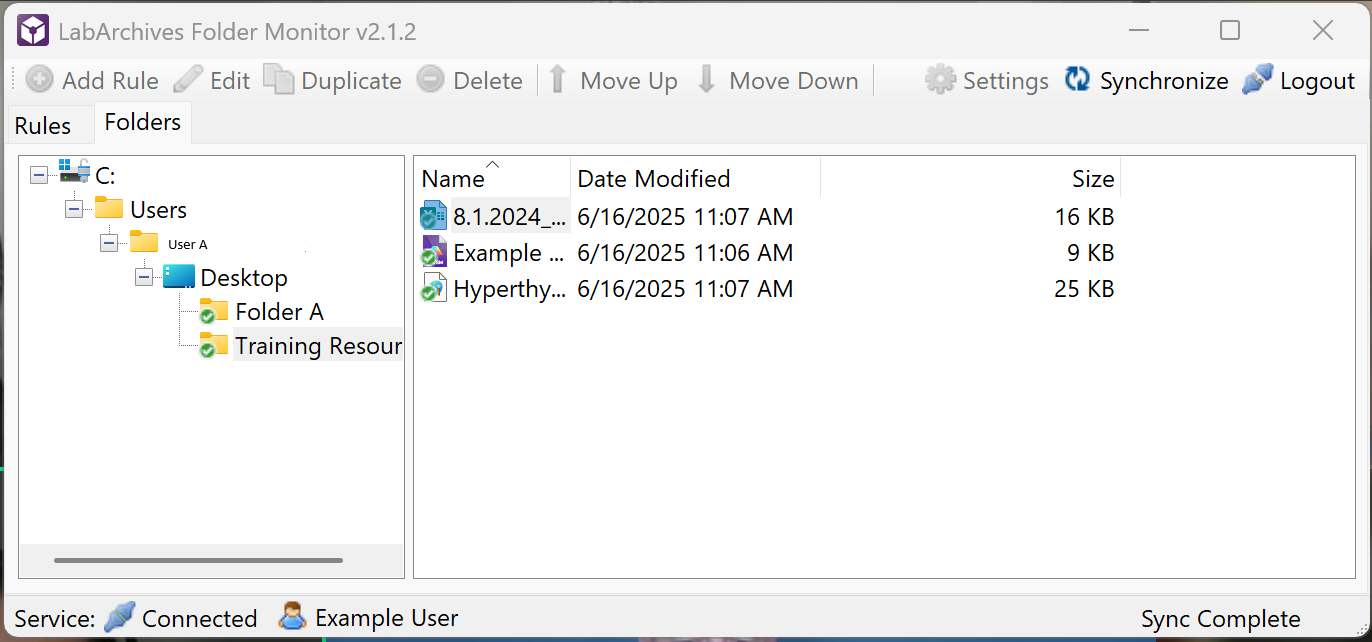Click the Synchronize refresh icon
This screenshot has height=642, width=1372.
(1077, 79)
